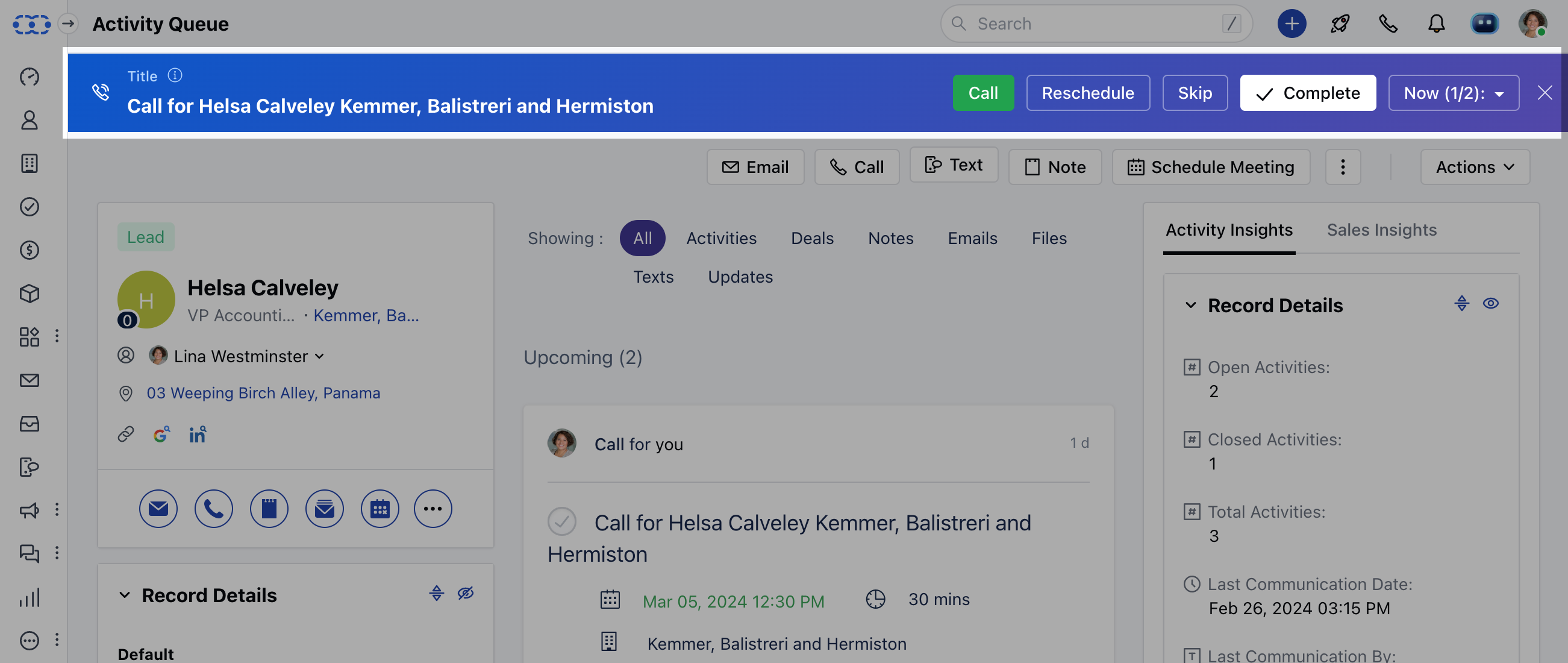Viewport: 1568px width, 663px height.
Task: Open user profile avatar at top right
Action: pyautogui.click(x=1532, y=24)
